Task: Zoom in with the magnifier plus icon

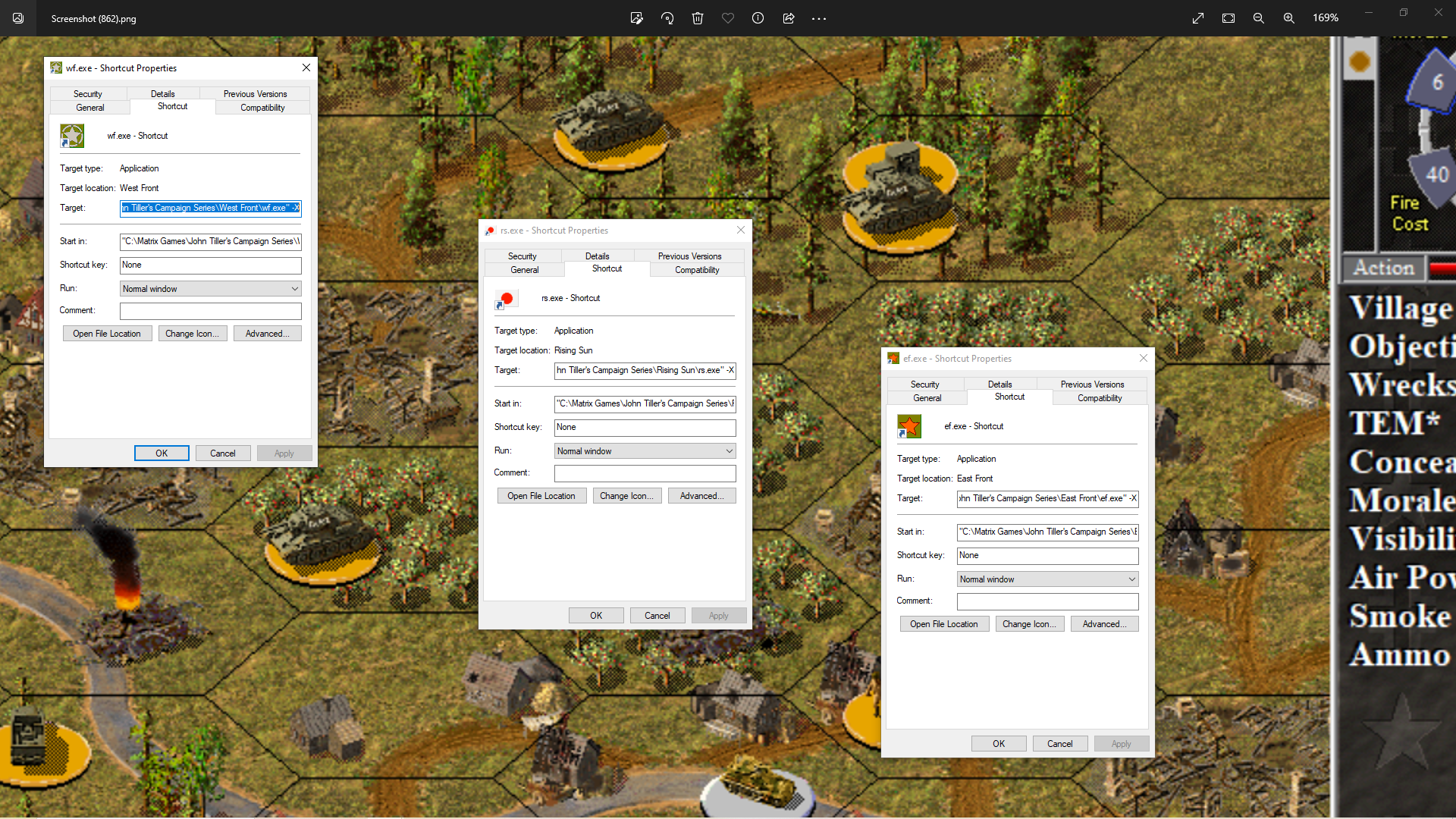Action: pyautogui.click(x=1289, y=18)
